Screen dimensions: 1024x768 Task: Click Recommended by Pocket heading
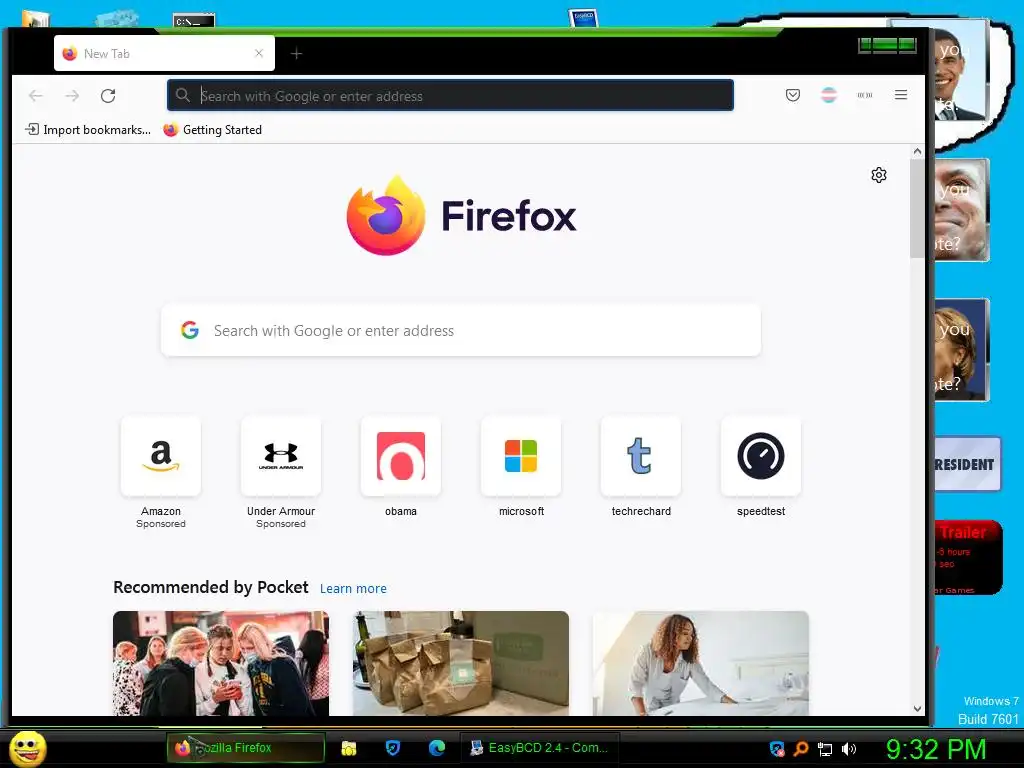(x=211, y=587)
